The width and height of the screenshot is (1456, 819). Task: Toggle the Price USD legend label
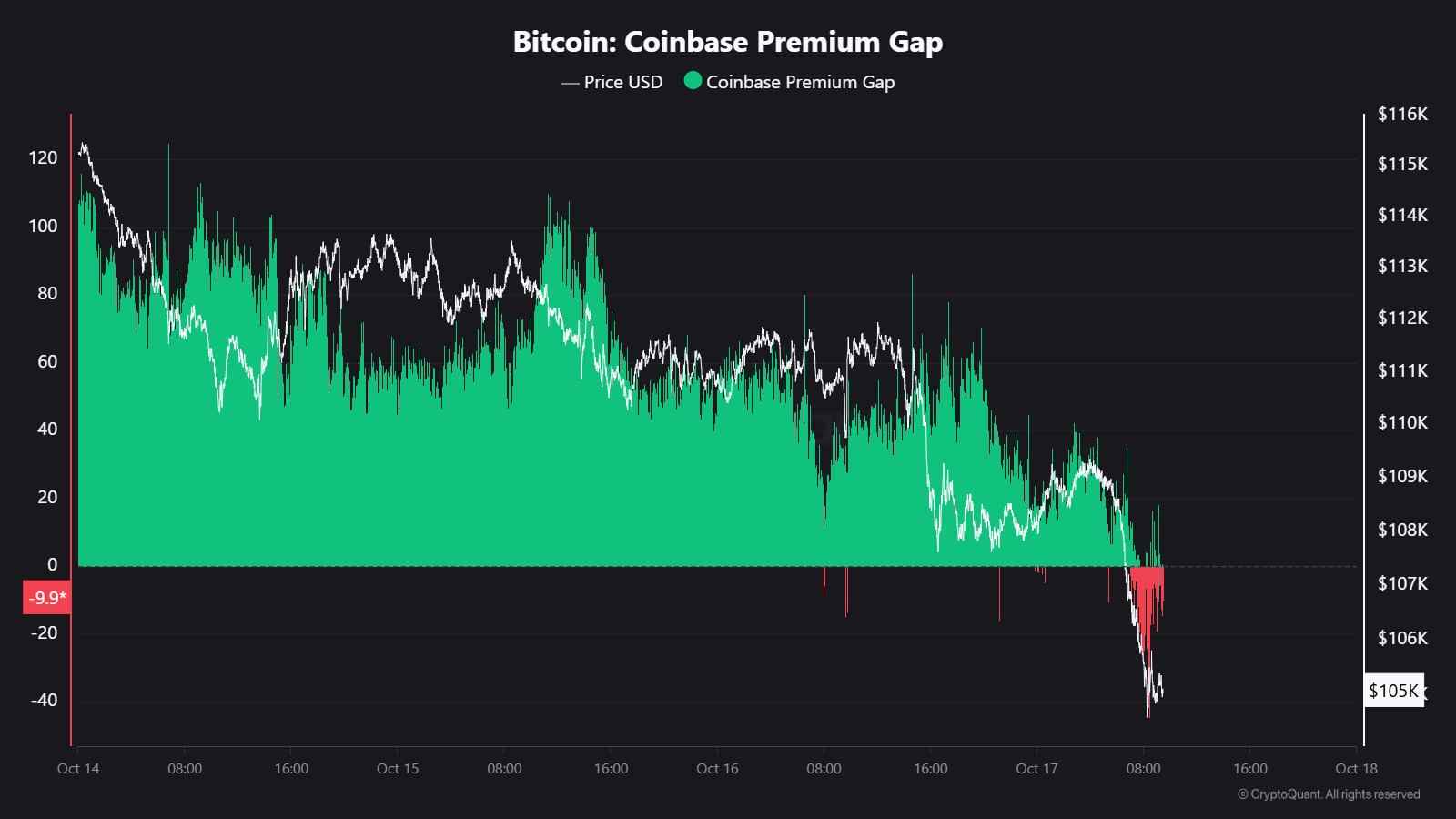click(x=623, y=82)
